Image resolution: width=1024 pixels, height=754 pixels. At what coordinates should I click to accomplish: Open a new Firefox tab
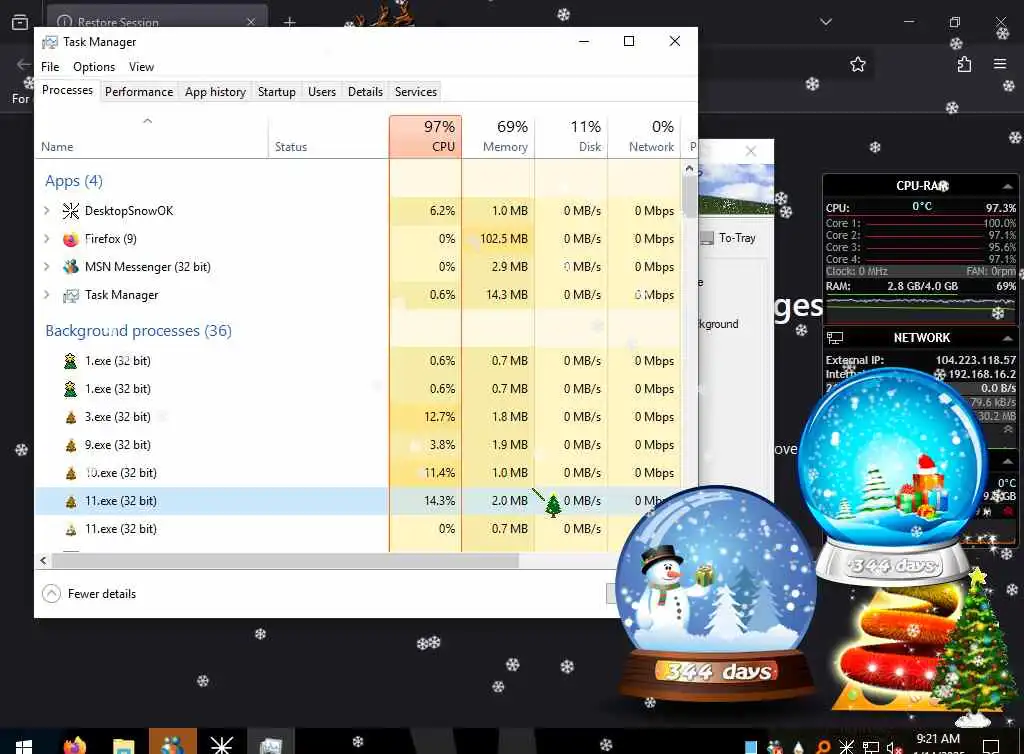point(289,22)
